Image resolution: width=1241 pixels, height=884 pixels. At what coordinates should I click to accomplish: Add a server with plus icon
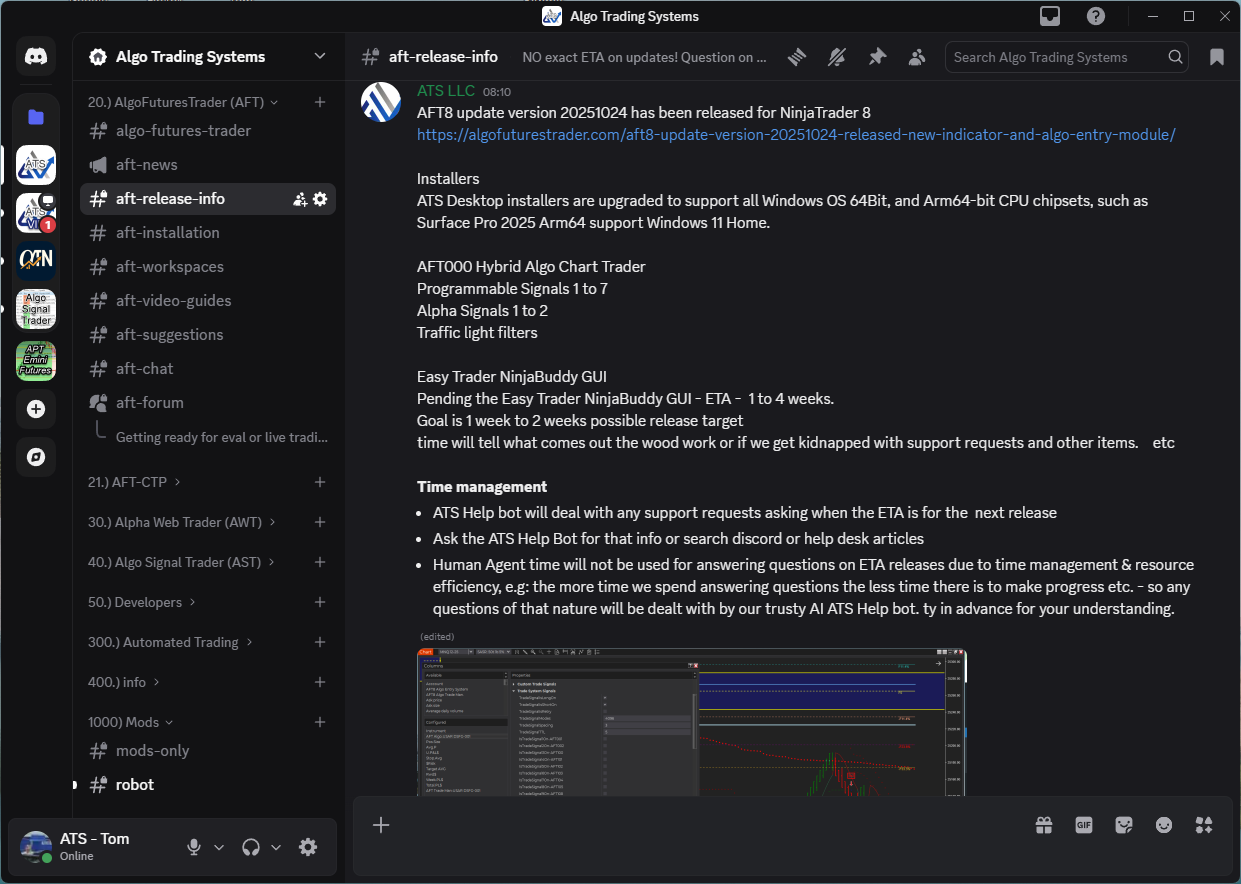tap(36, 409)
